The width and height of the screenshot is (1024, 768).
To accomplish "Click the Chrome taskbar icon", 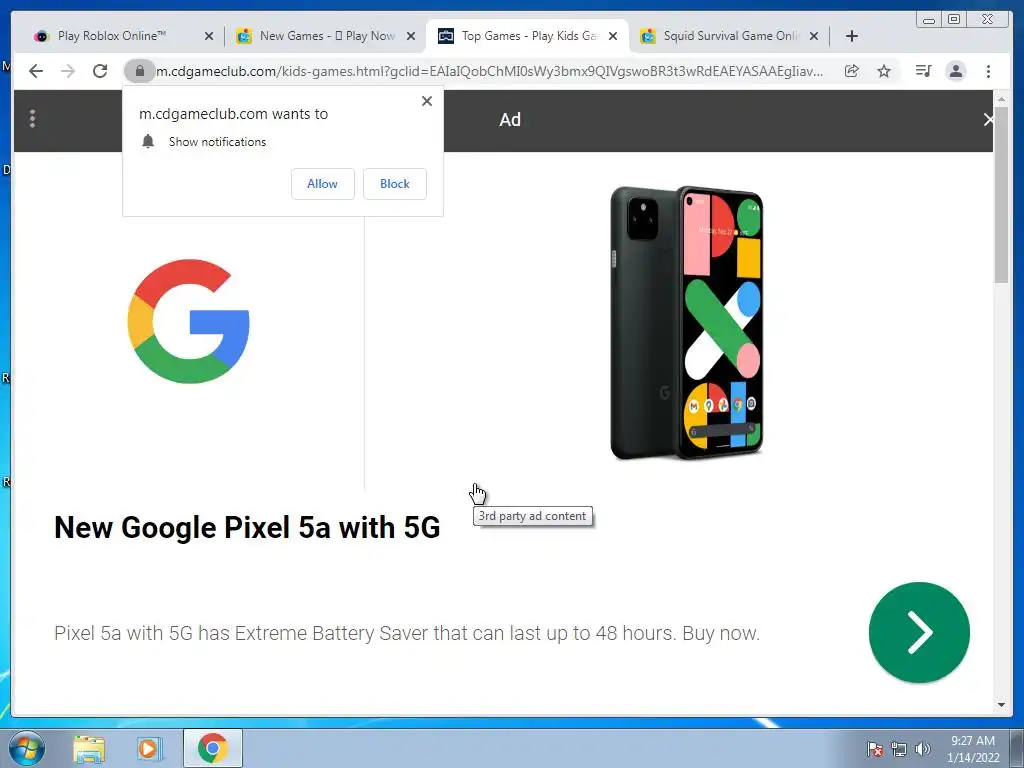I will pyautogui.click(x=212, y=748).
